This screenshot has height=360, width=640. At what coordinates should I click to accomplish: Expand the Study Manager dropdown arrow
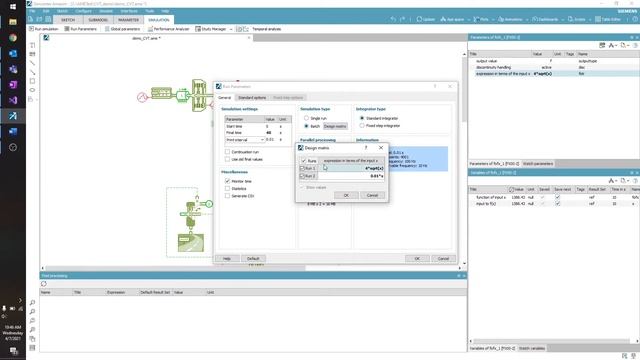click(231, 29)
